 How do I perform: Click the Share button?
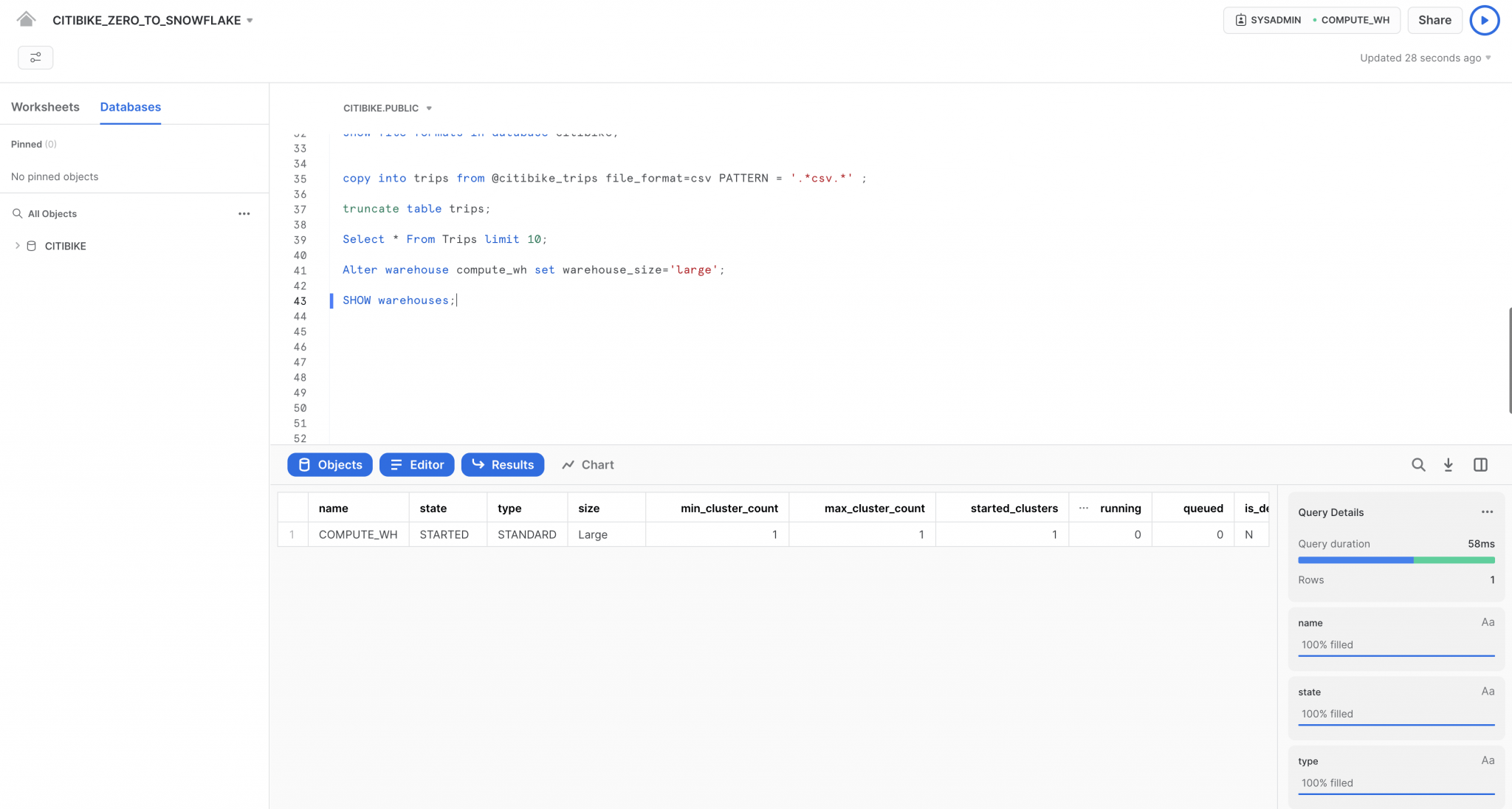(1434, 20)
